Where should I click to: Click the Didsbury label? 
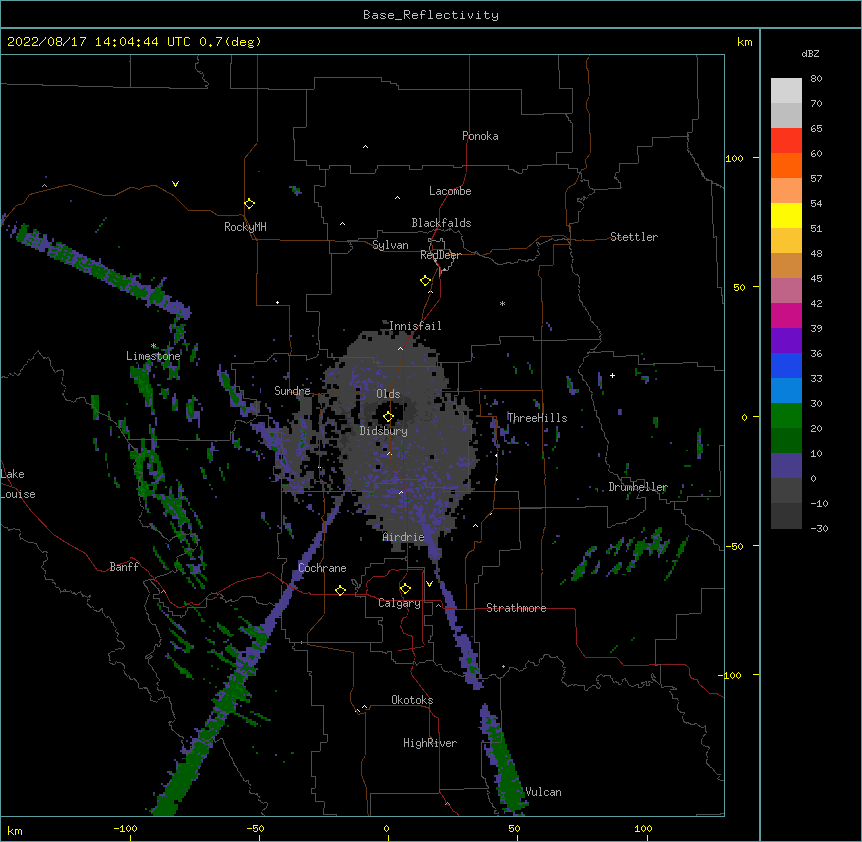click(x=384, y=431)
